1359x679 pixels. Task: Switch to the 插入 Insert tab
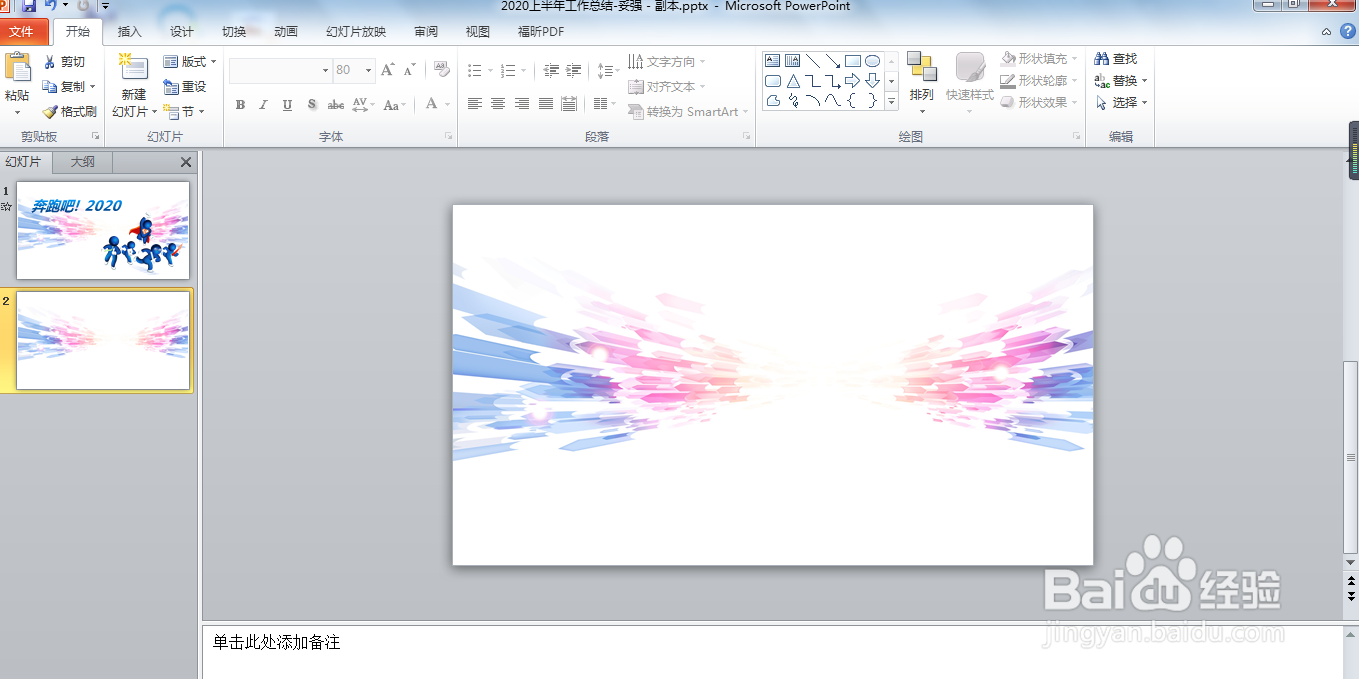pos(130,32)
